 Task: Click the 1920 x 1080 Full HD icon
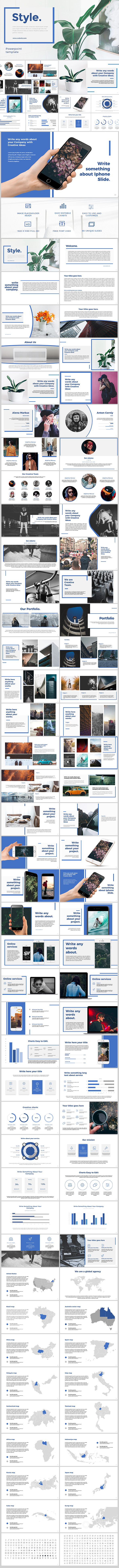click(28, 224)
